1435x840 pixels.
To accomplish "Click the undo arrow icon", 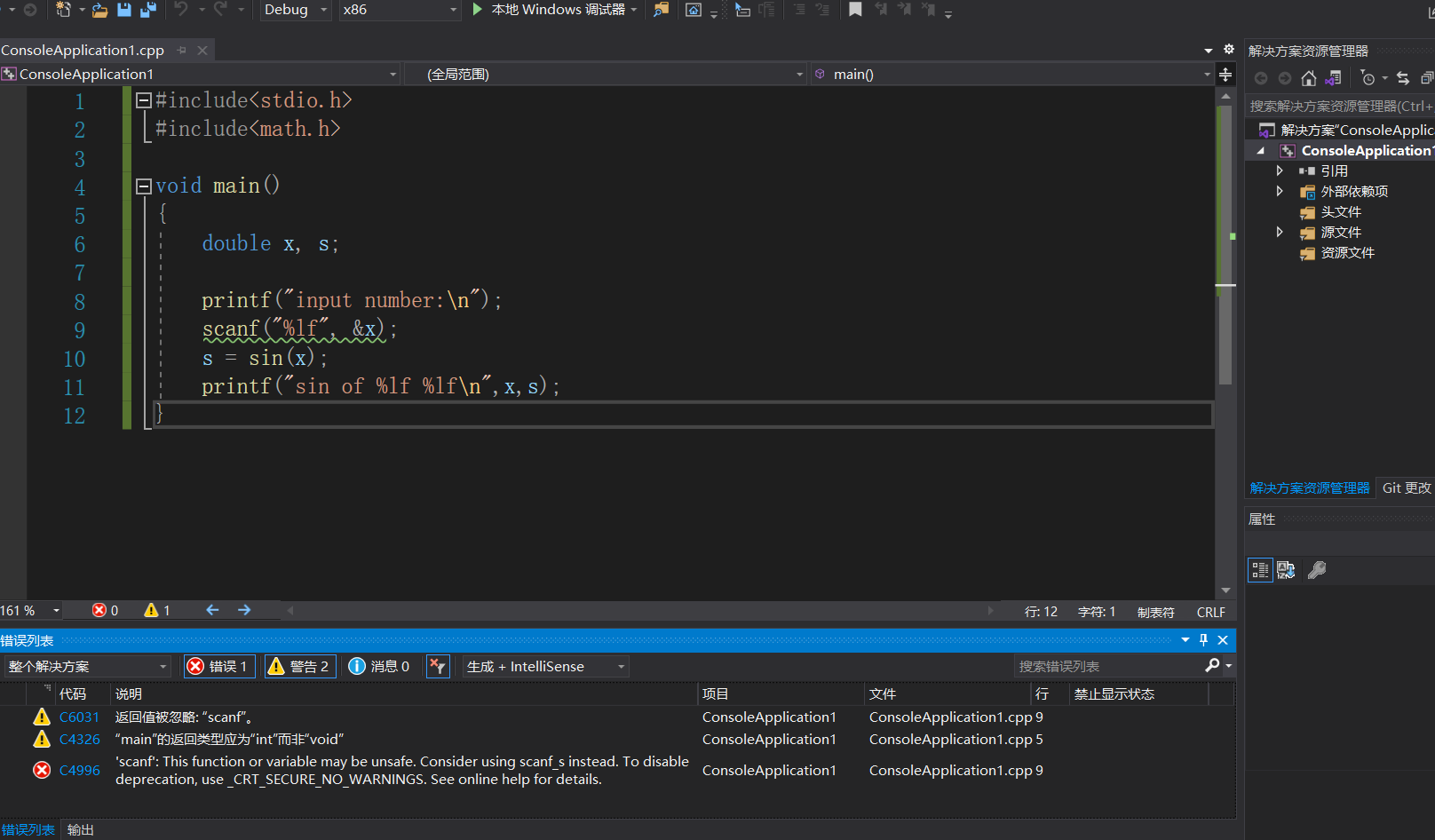I will 181,9.
